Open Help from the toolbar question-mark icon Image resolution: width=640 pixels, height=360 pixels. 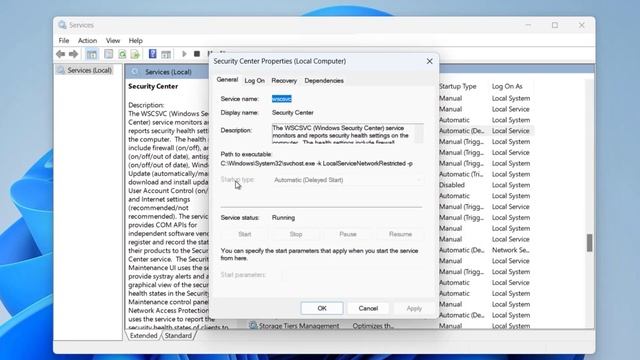pyautogui.click(x=153, y=54)
